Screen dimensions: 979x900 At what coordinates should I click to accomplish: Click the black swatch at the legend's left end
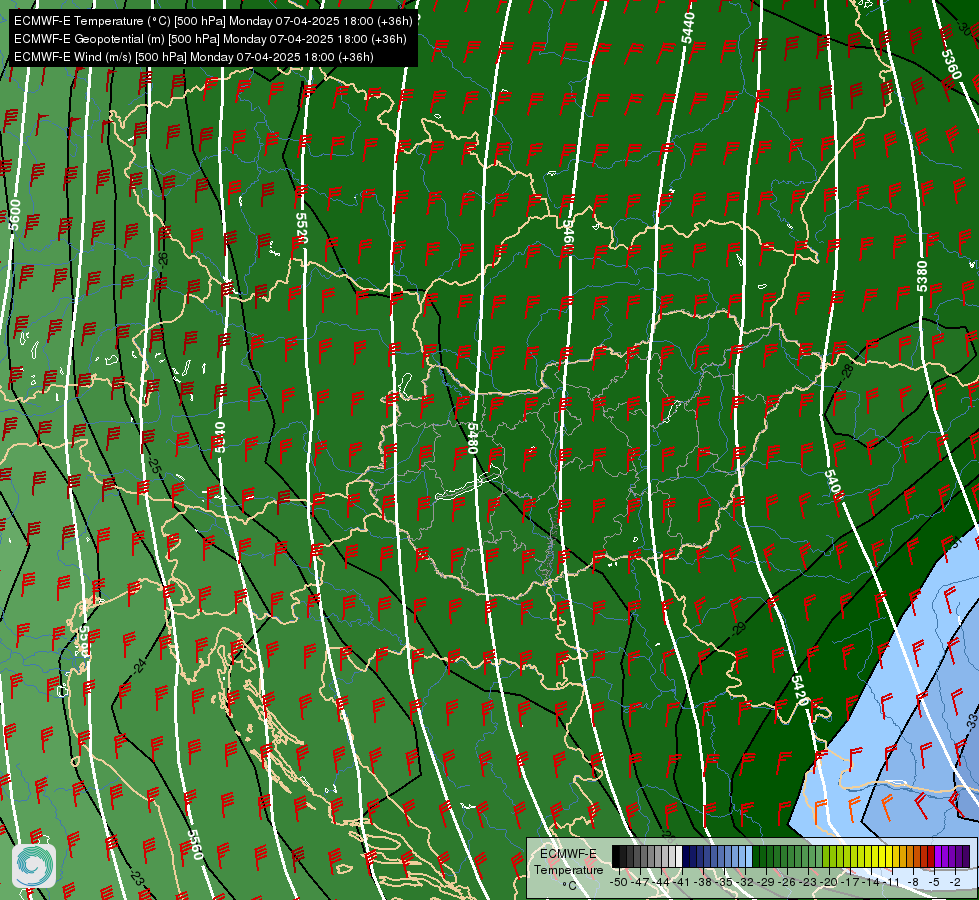(x=616, y=856)
